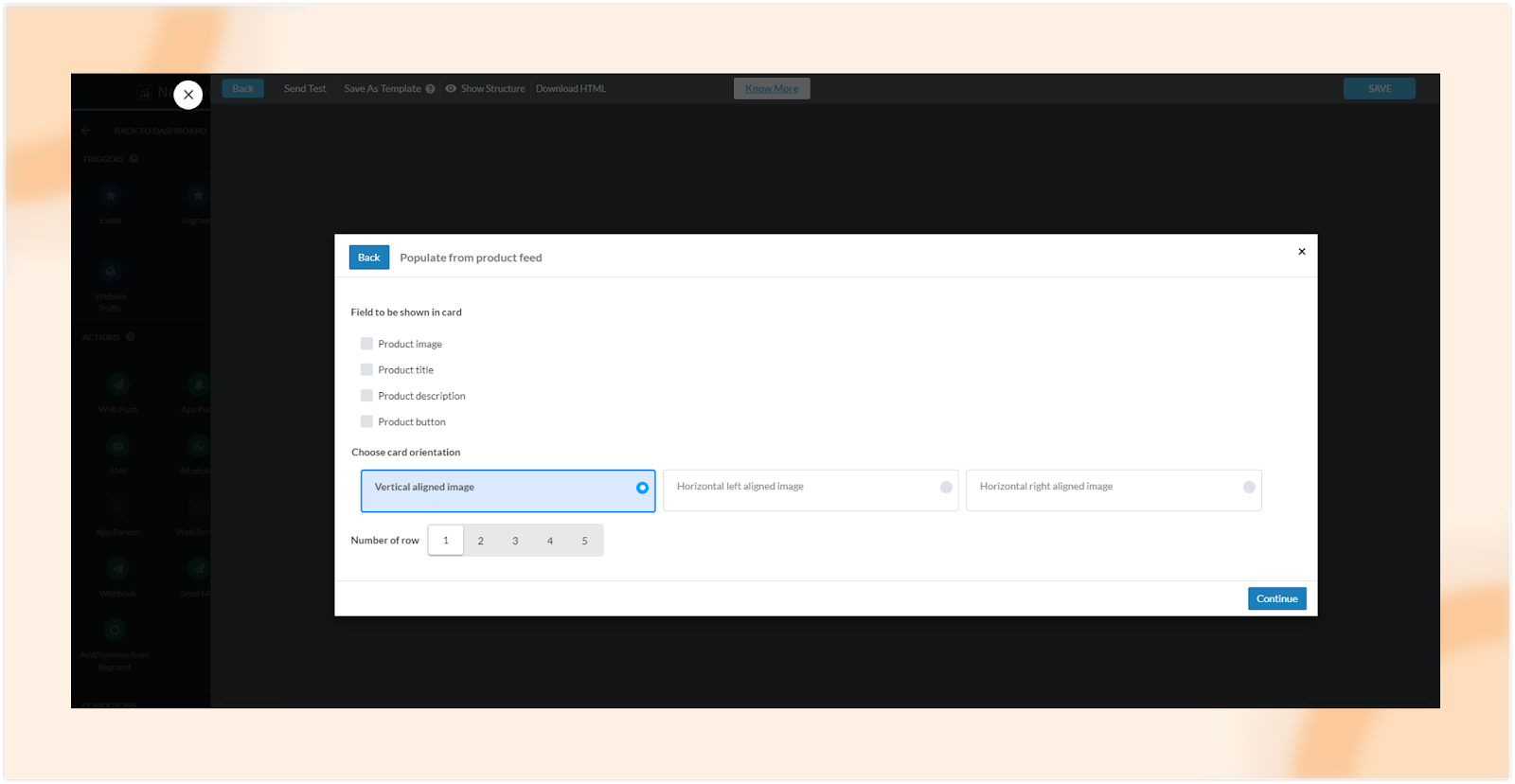This screenshot has width=1515, height=784.
Task: Click the logo icon in top-left header
Action: pyautogui.click(x=144, y=92)
